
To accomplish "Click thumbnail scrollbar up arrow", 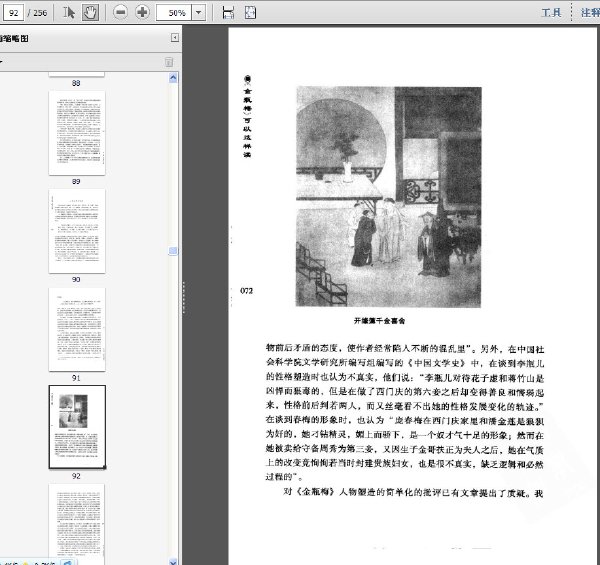I will click(x=173, y=78).
